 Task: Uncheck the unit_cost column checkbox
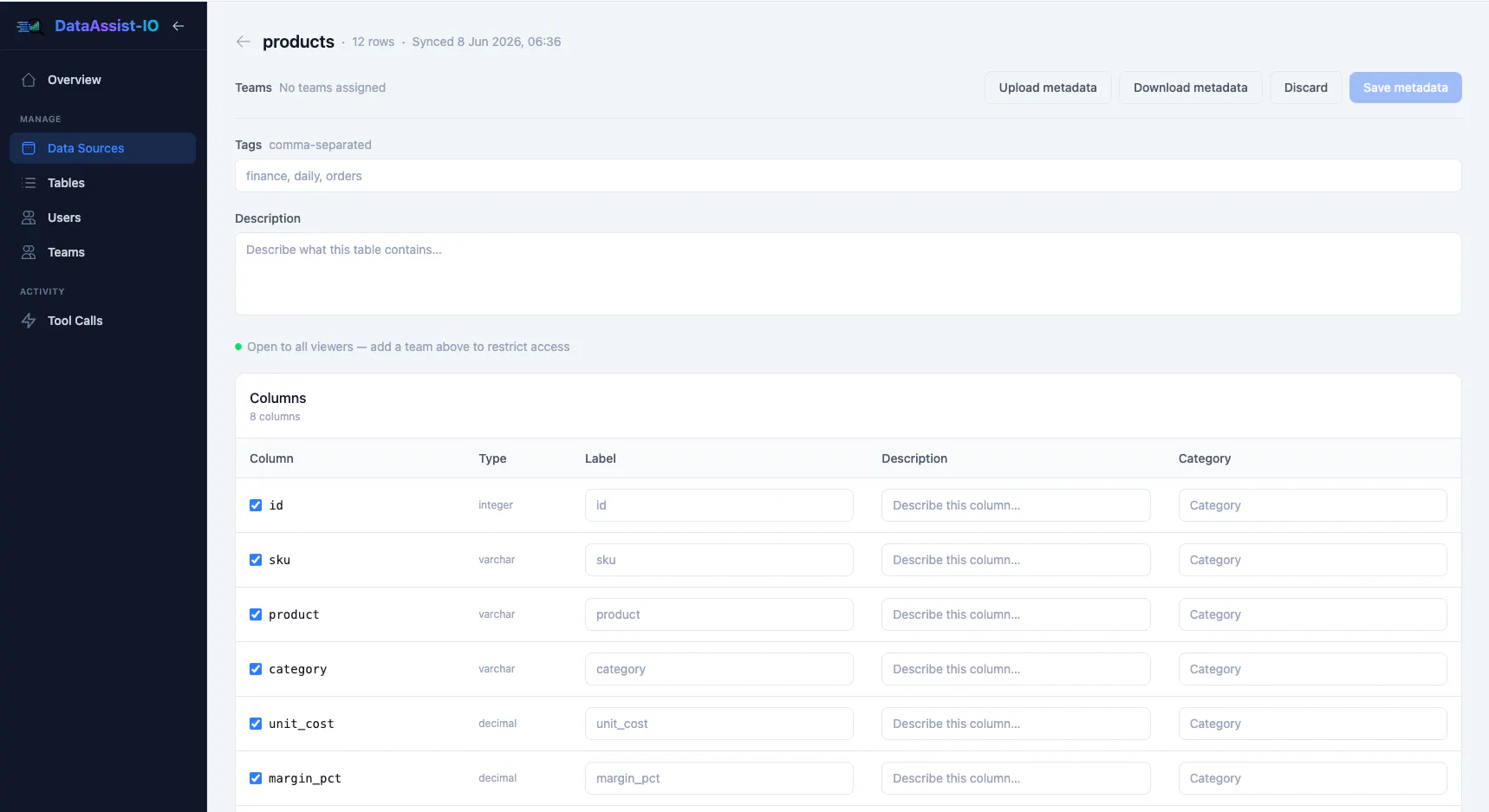256,724
